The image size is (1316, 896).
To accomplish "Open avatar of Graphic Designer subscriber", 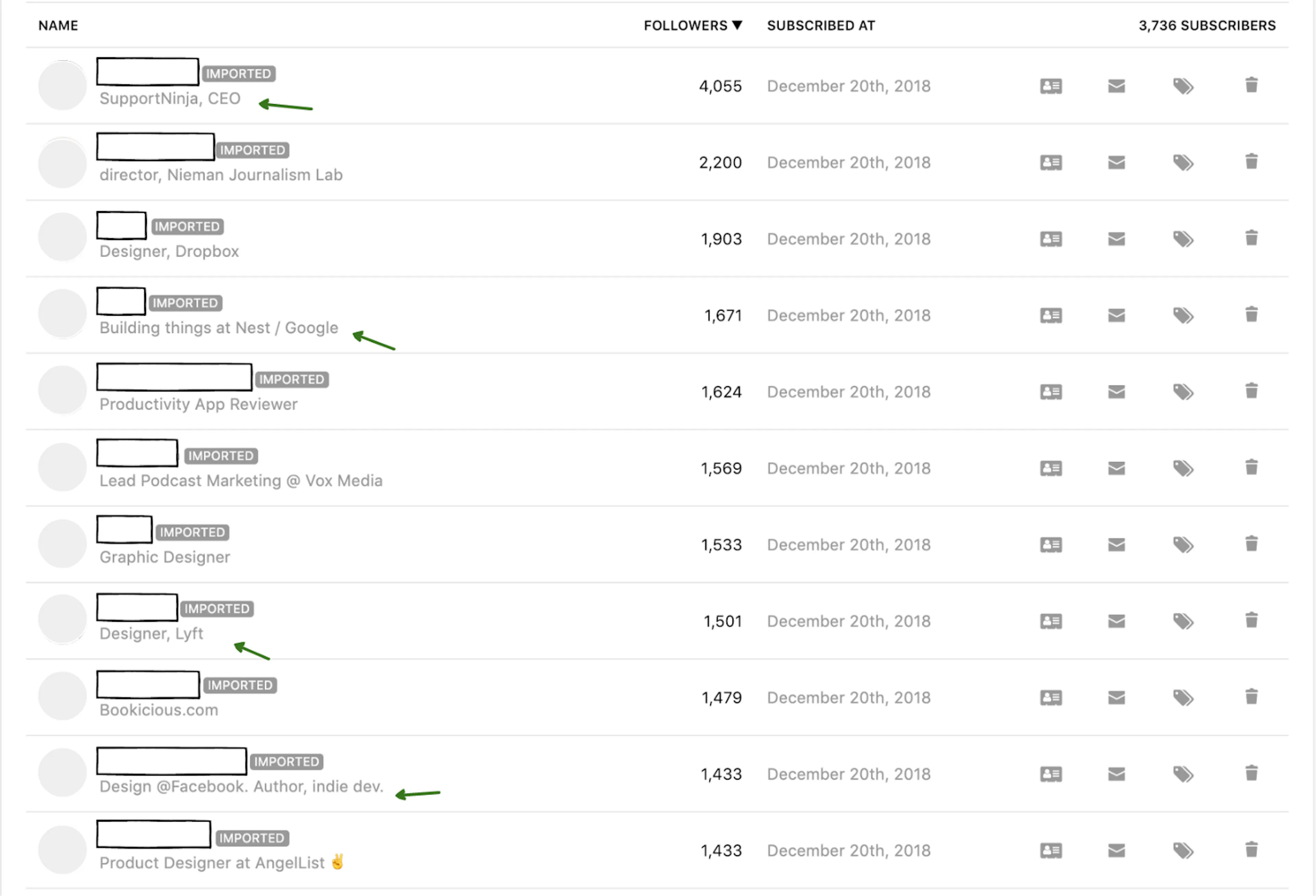I will [x=62, y=543].
